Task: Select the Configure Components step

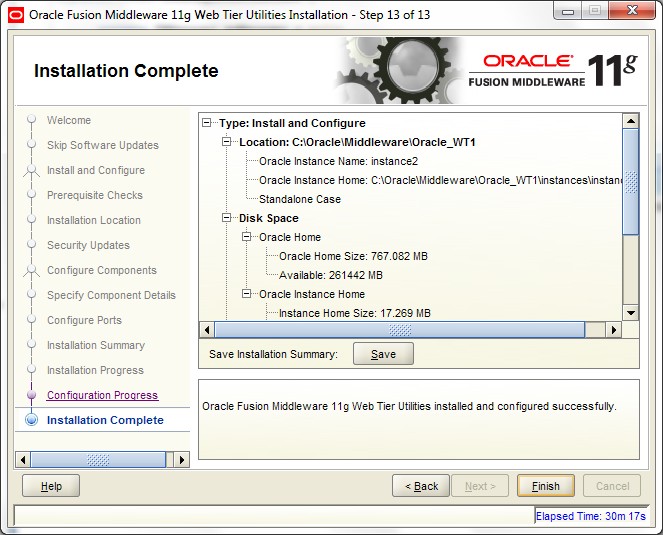Action: point(102,270)
